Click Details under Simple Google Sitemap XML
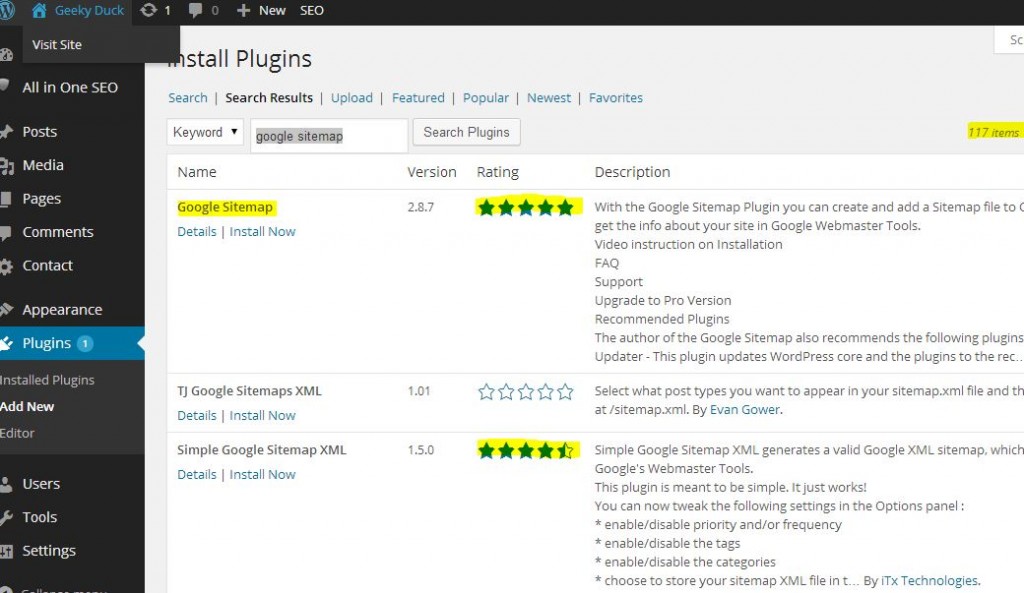1024x593 pixels. pyautogui.click(x=197, y=475)
